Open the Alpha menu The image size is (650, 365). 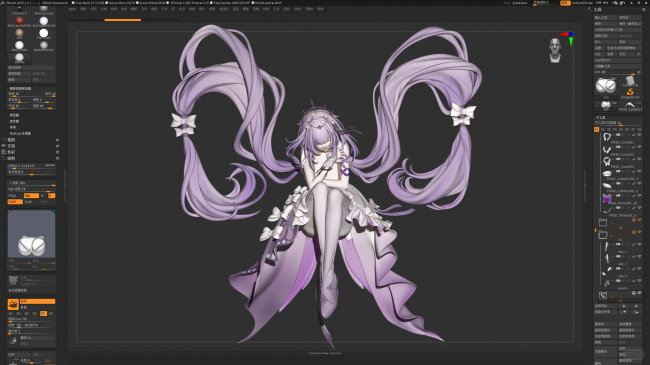(72, 9)
